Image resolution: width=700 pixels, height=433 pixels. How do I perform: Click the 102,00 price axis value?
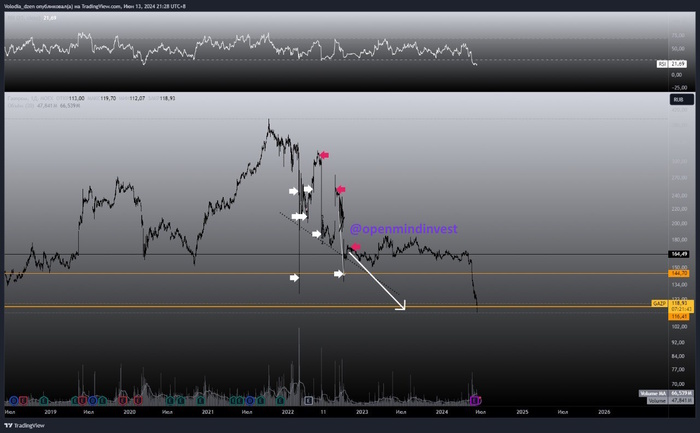(679, 327)
